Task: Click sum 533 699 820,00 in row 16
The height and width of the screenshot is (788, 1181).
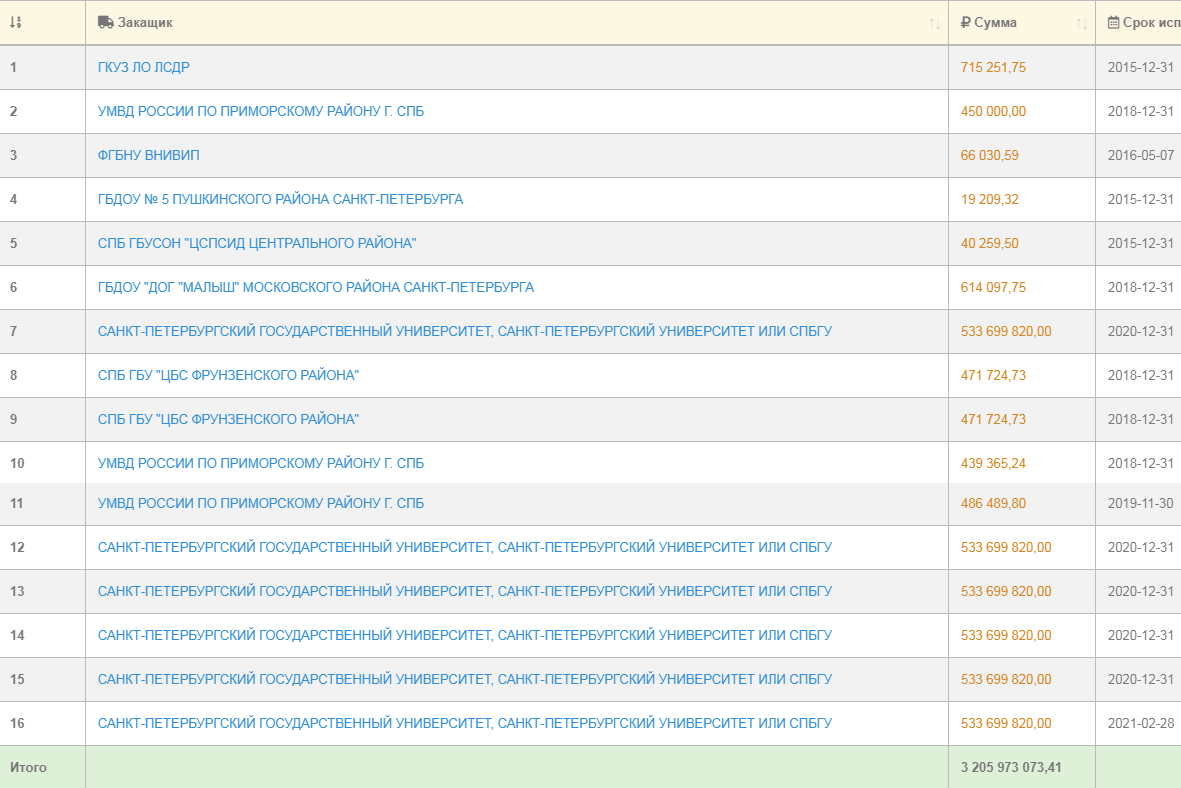Action: (1006, 723)
